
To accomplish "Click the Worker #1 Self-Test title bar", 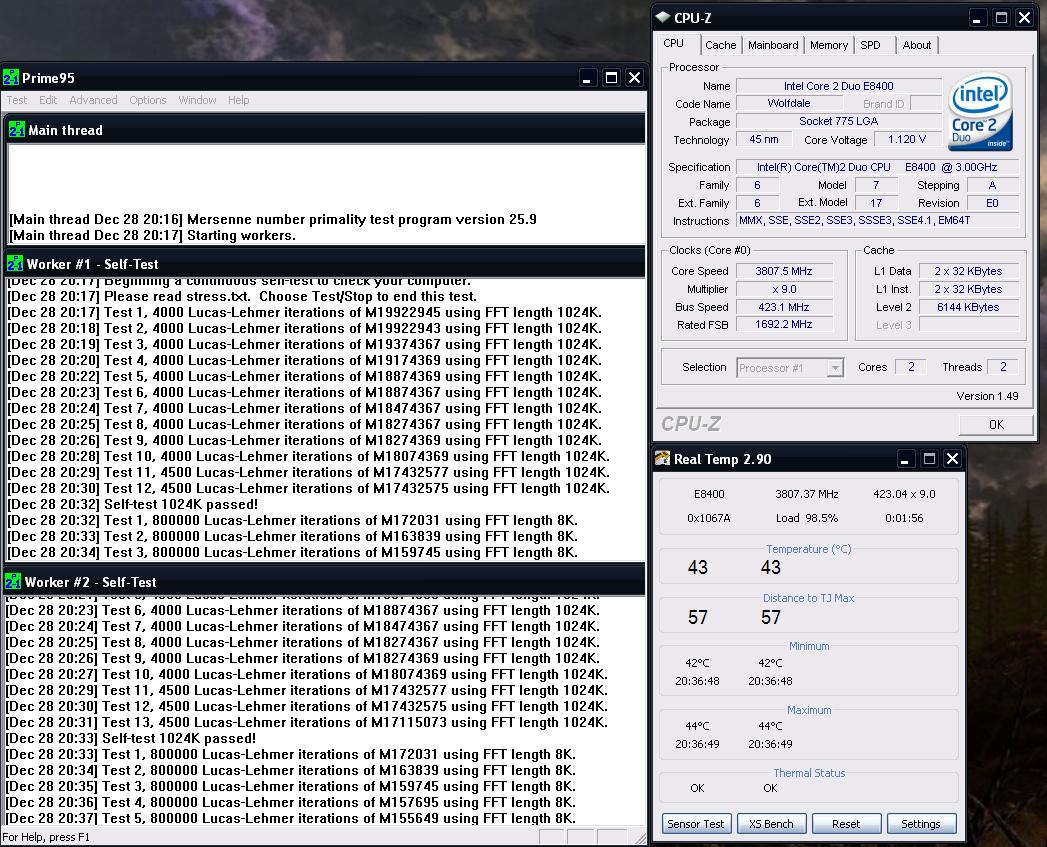I will (x=324, y=264).
